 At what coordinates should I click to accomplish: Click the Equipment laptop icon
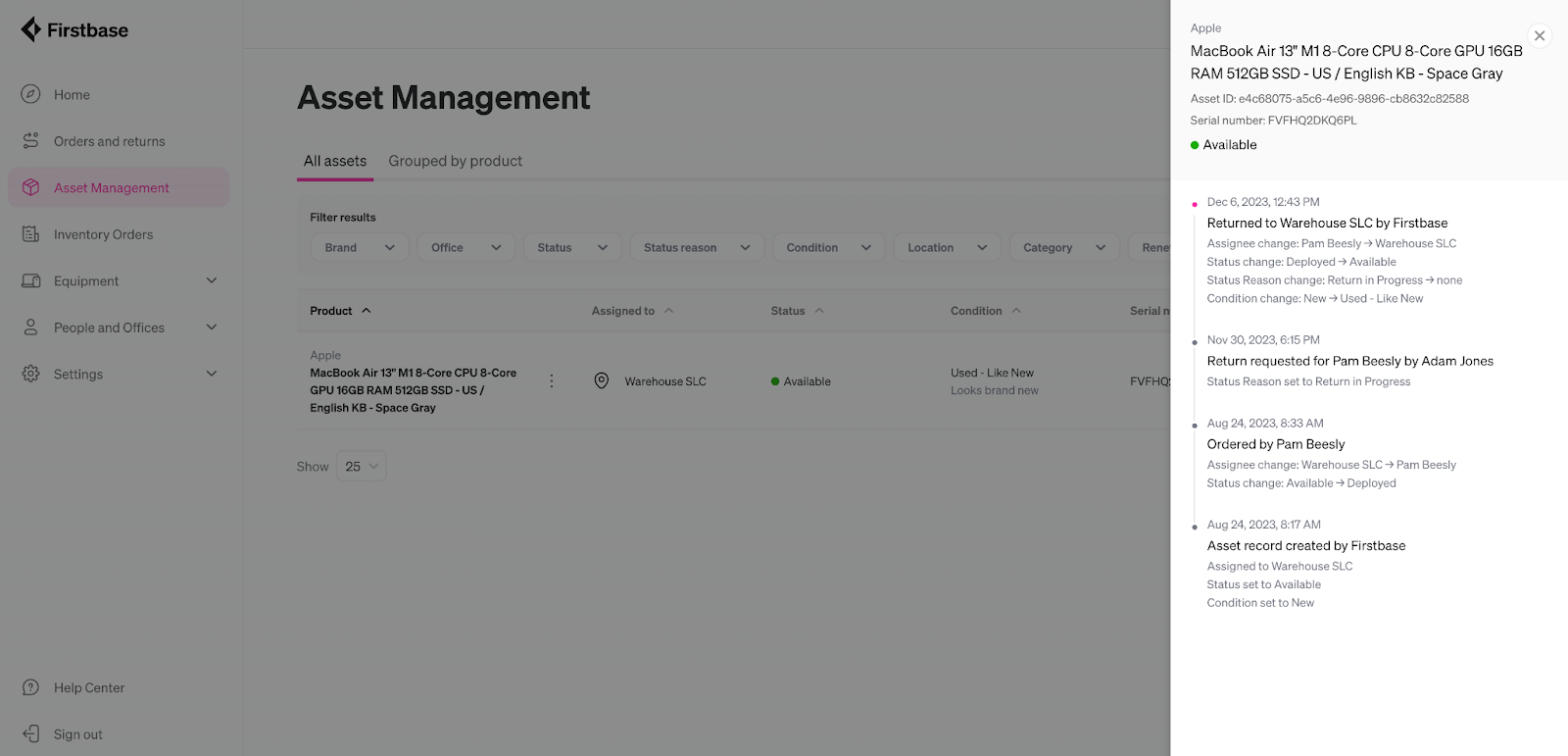coord(30,280)
